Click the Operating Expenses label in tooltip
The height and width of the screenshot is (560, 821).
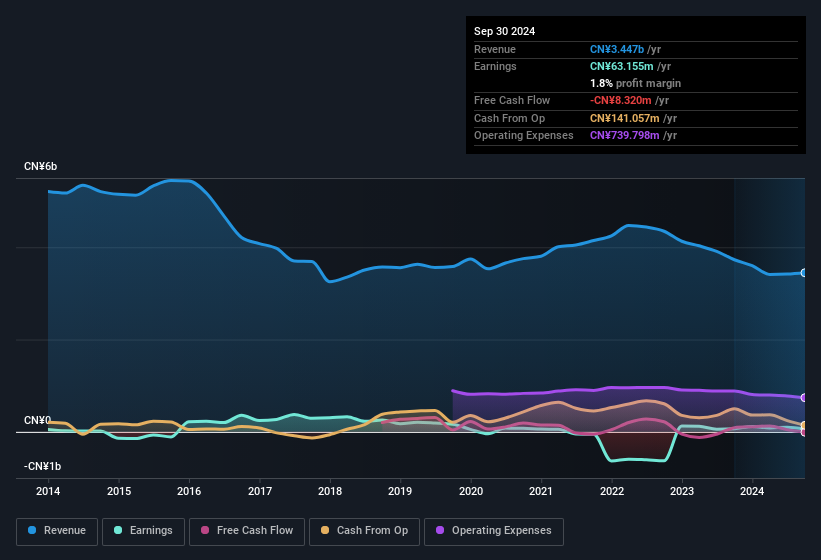(524, 136)
